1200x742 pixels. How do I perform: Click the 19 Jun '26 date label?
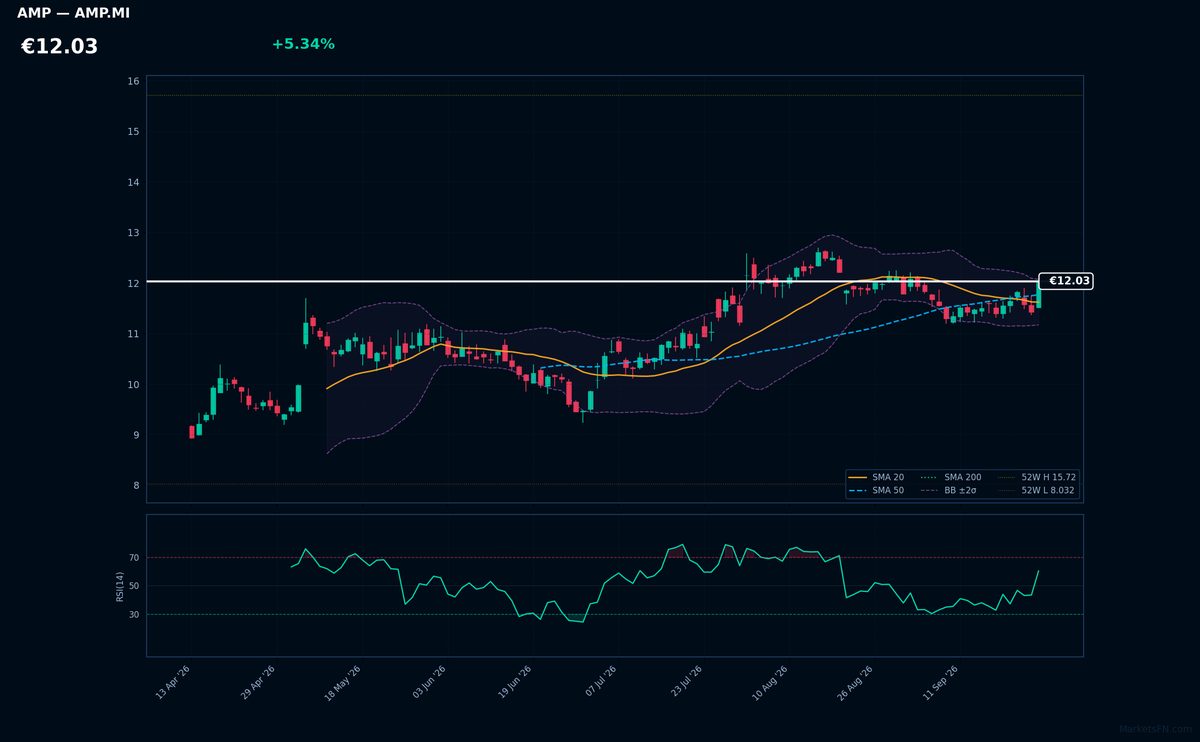pyautogui.click(x=513, y=682)
